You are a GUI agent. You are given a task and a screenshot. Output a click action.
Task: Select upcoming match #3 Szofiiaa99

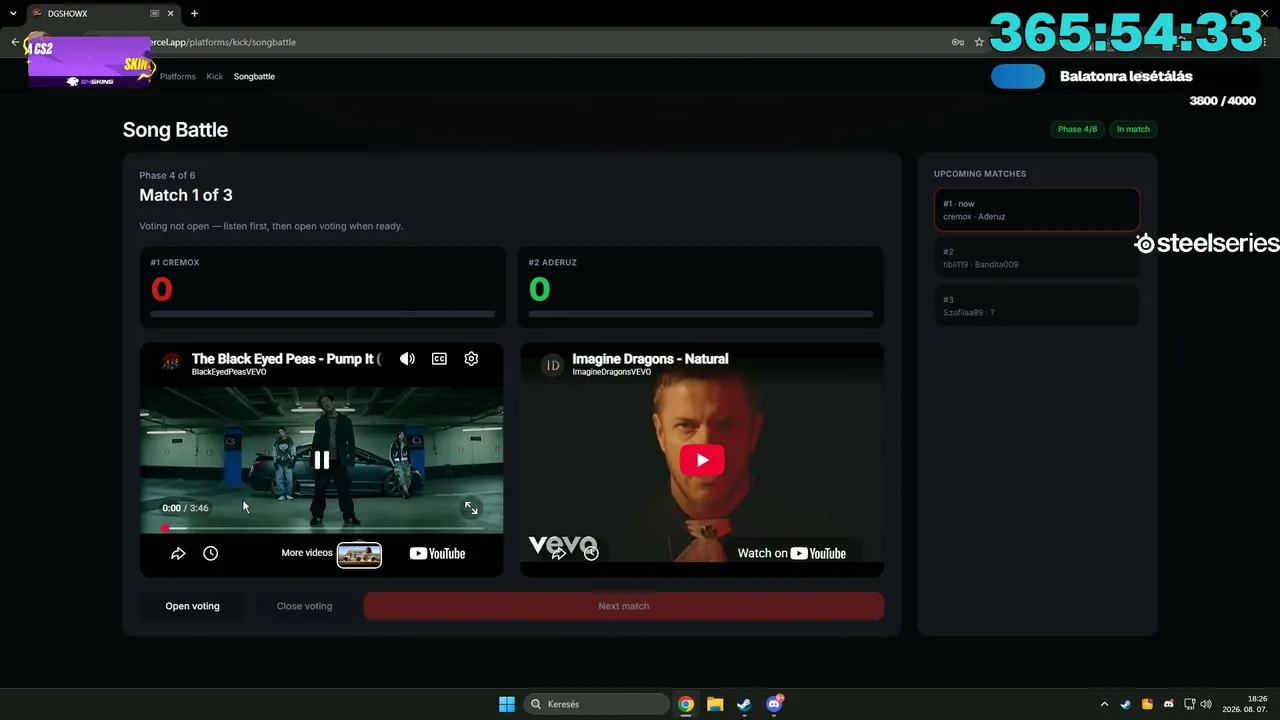pyautogui.click(x=1037, y=306)
